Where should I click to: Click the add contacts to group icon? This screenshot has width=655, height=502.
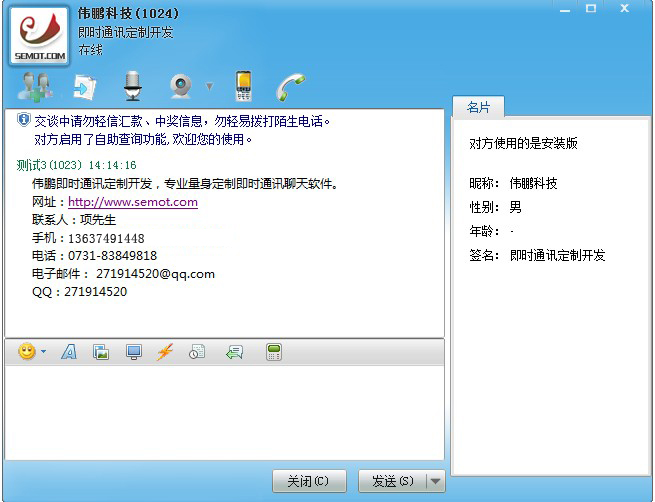coord(35,86)
